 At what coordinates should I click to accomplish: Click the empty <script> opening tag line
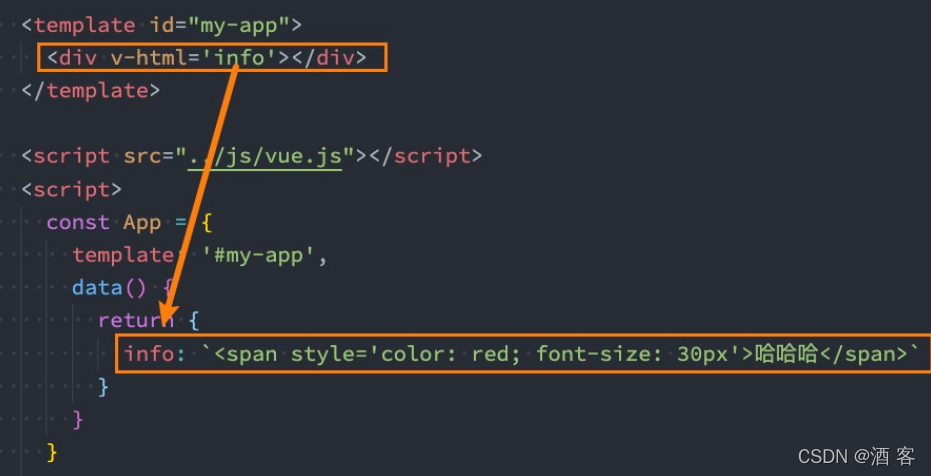72,189
